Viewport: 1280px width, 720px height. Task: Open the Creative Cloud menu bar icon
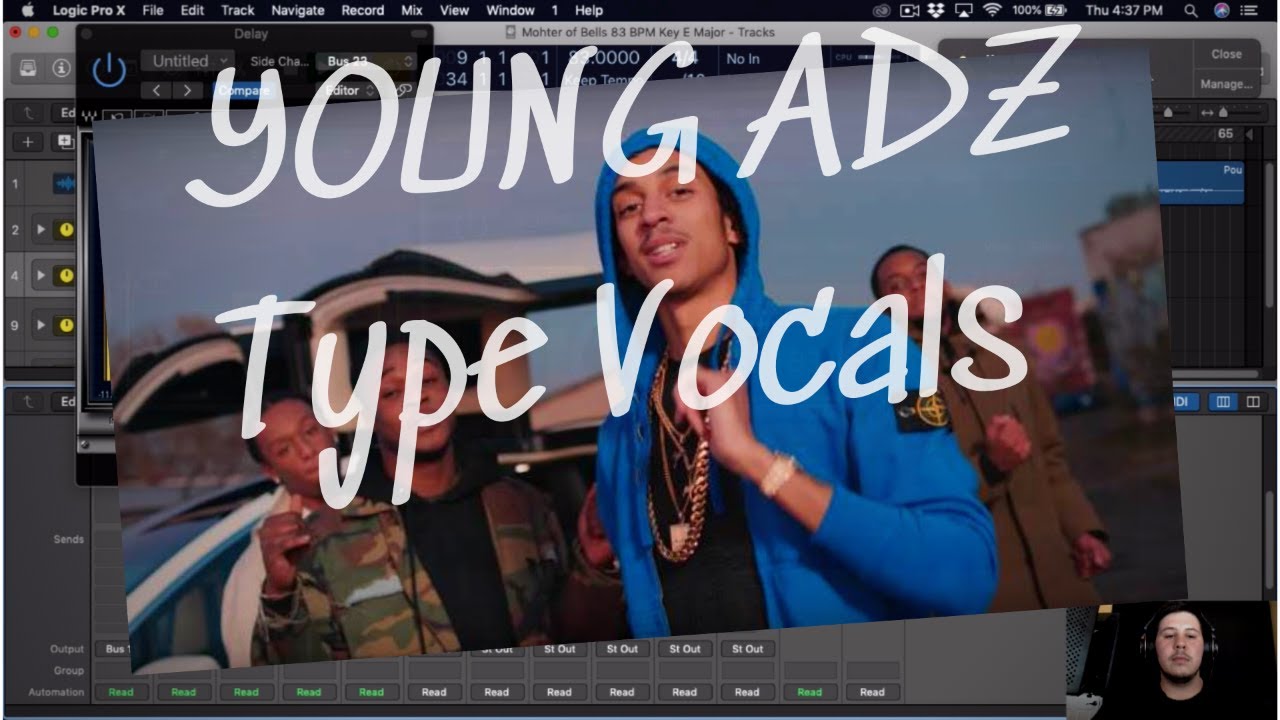[x=881, y=10]
